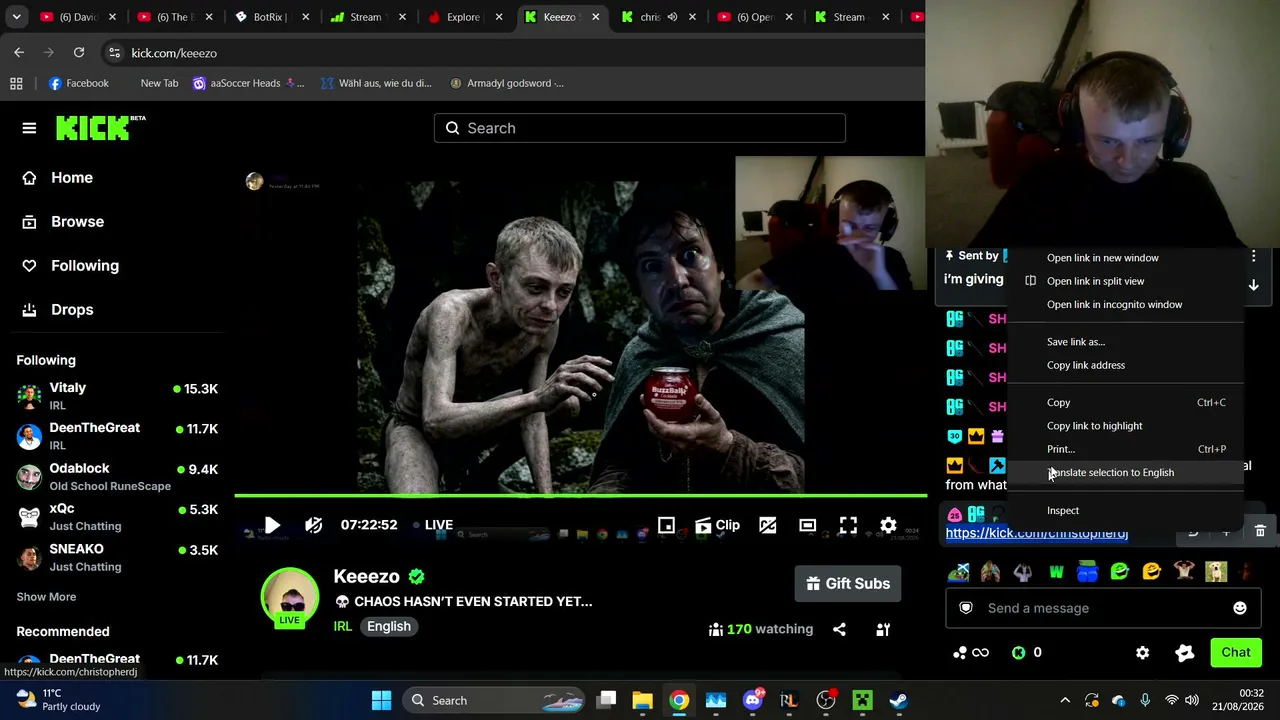Open the Armadyl godsword bookmark

click(507, 83)
